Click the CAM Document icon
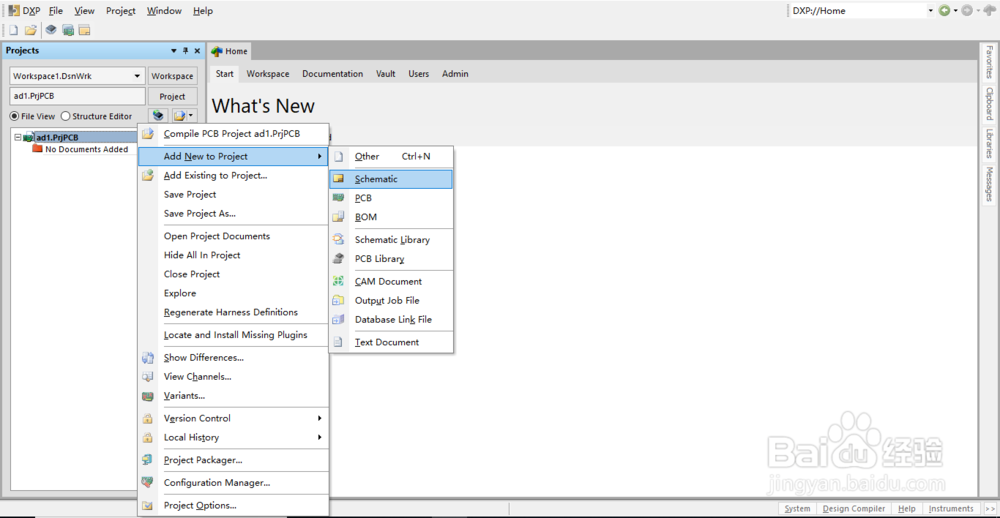 coord(339,281)
